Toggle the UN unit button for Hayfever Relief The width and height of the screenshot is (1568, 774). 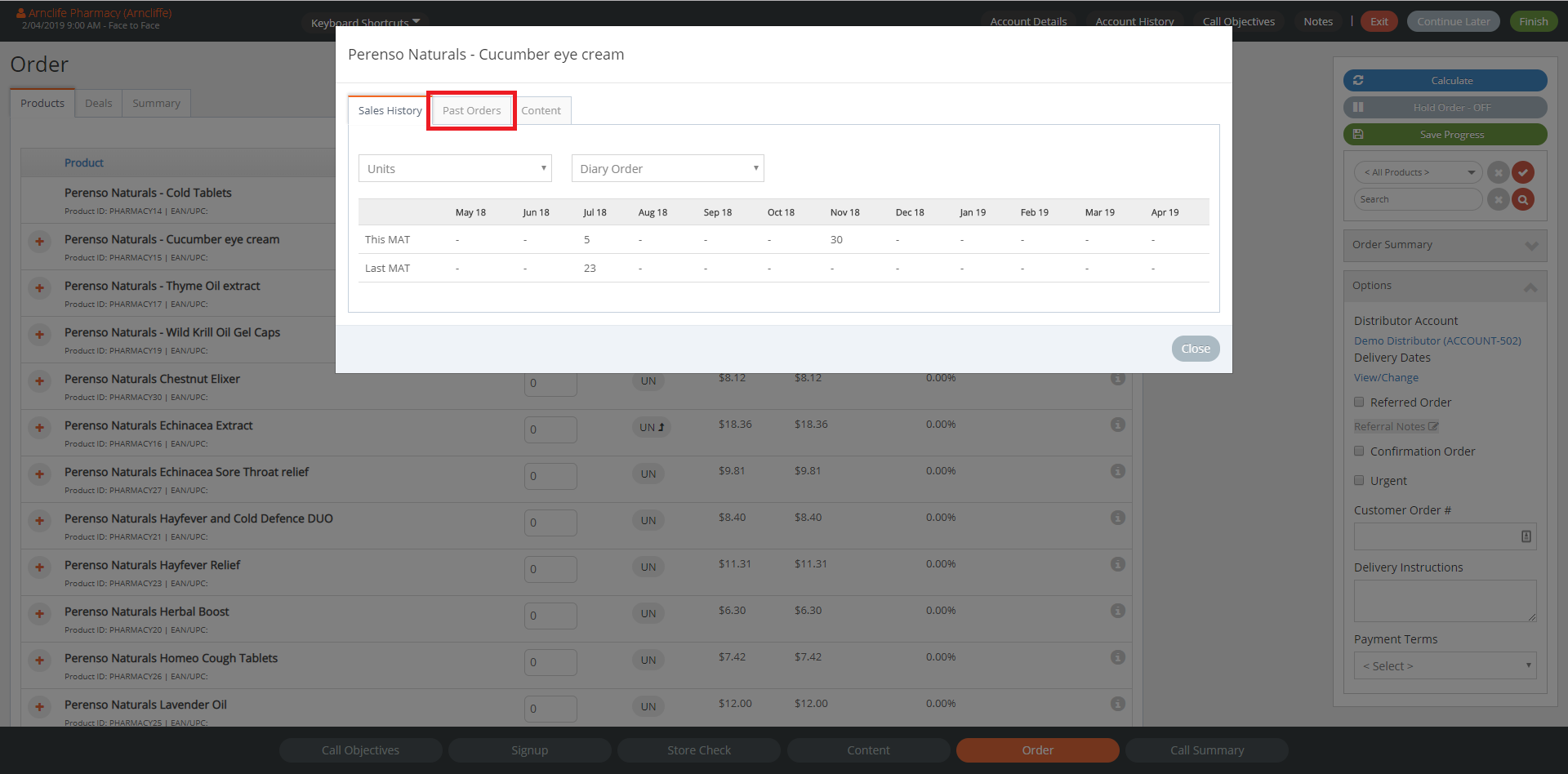click(648, 567)
